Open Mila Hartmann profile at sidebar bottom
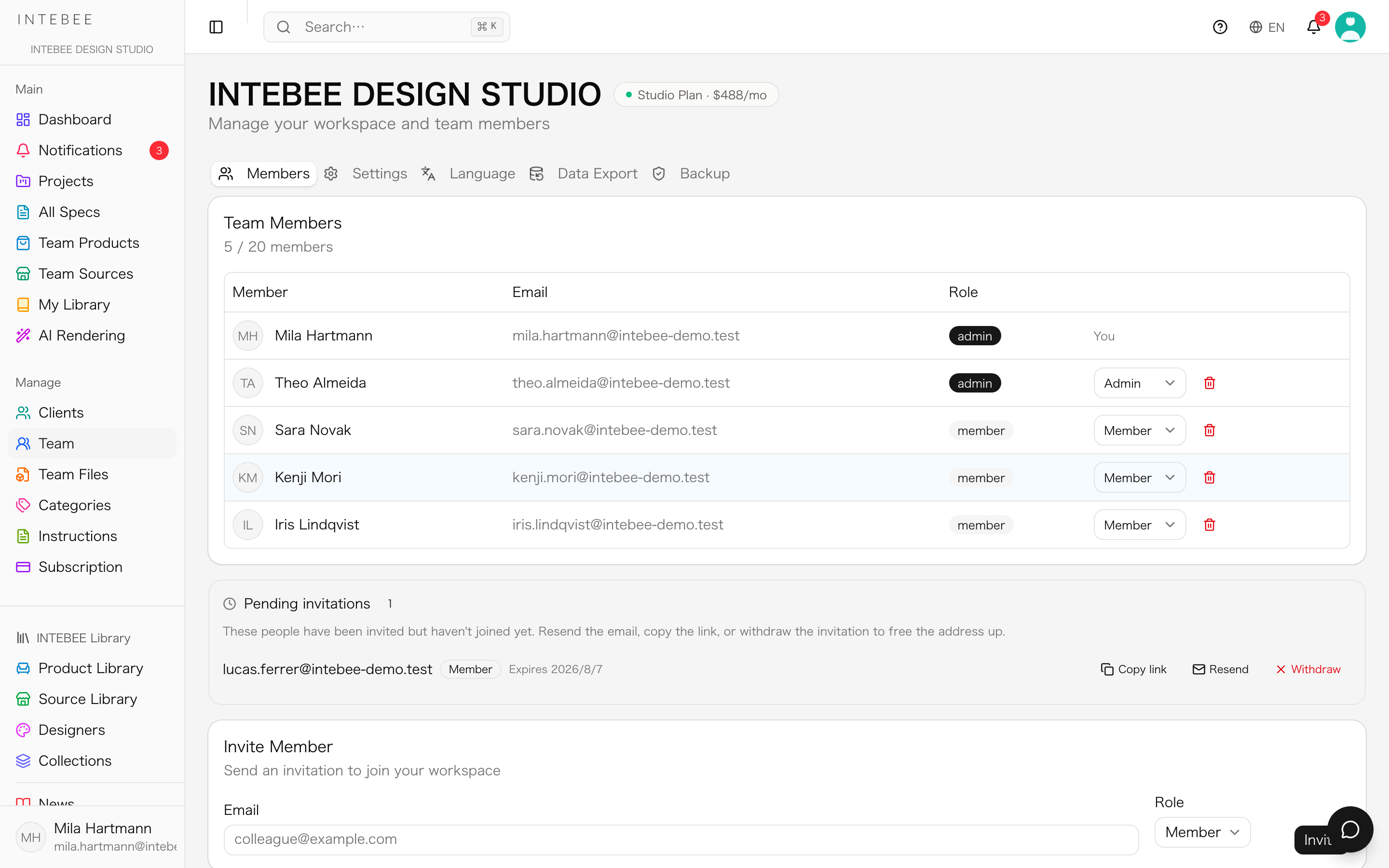This screenshot has height=868, width=1389. [92, 837]
